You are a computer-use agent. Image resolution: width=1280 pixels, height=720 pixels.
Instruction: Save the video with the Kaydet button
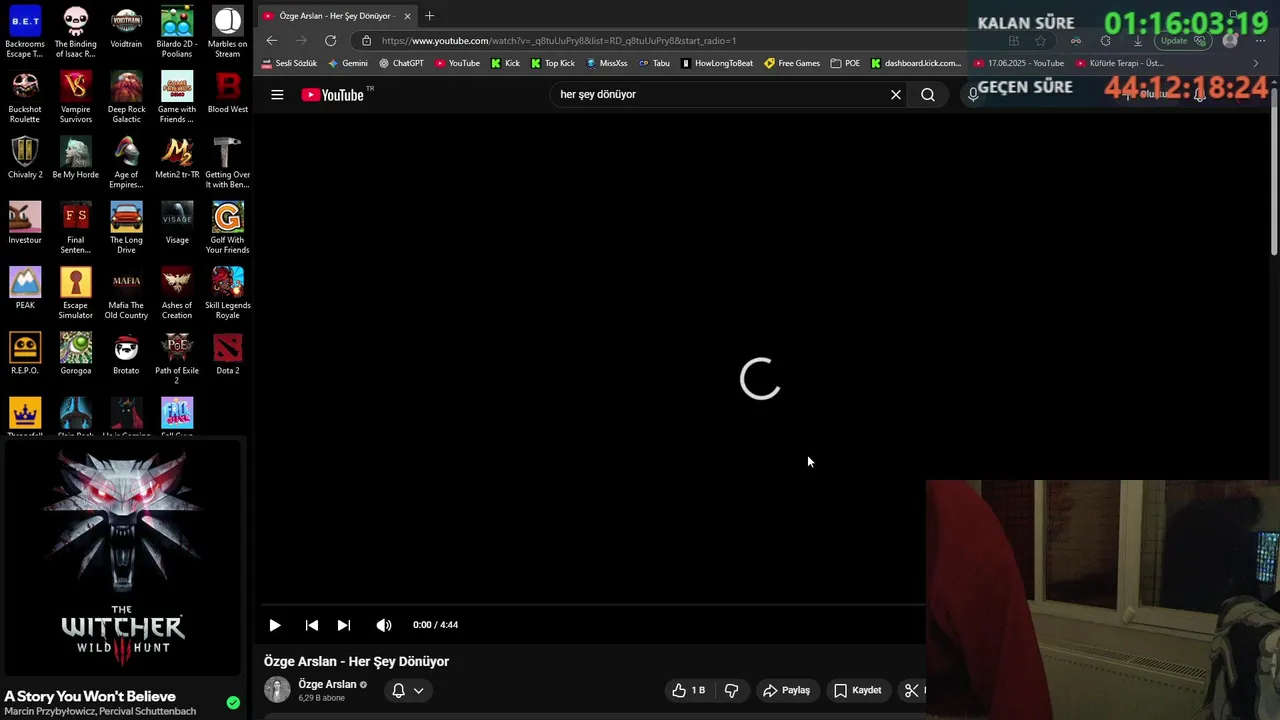click(x=857, y=690)
